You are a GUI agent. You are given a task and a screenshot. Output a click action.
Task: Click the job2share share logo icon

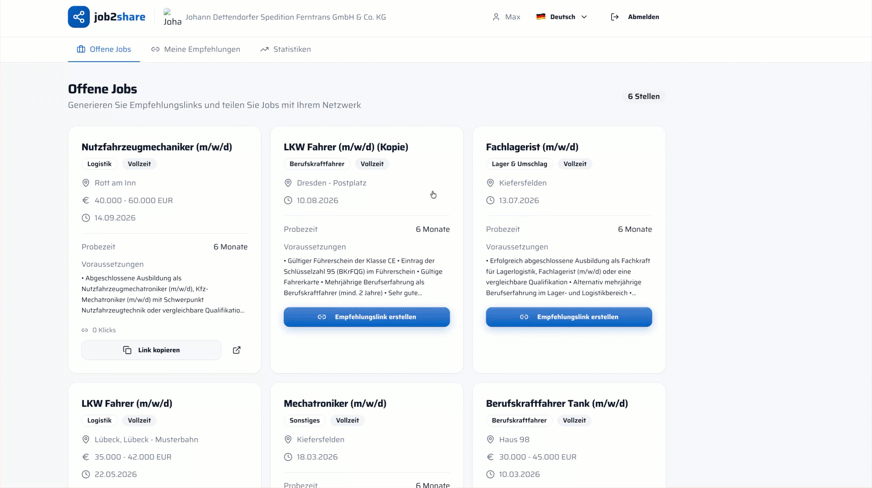pyautogui.click(x=78, y=17)
